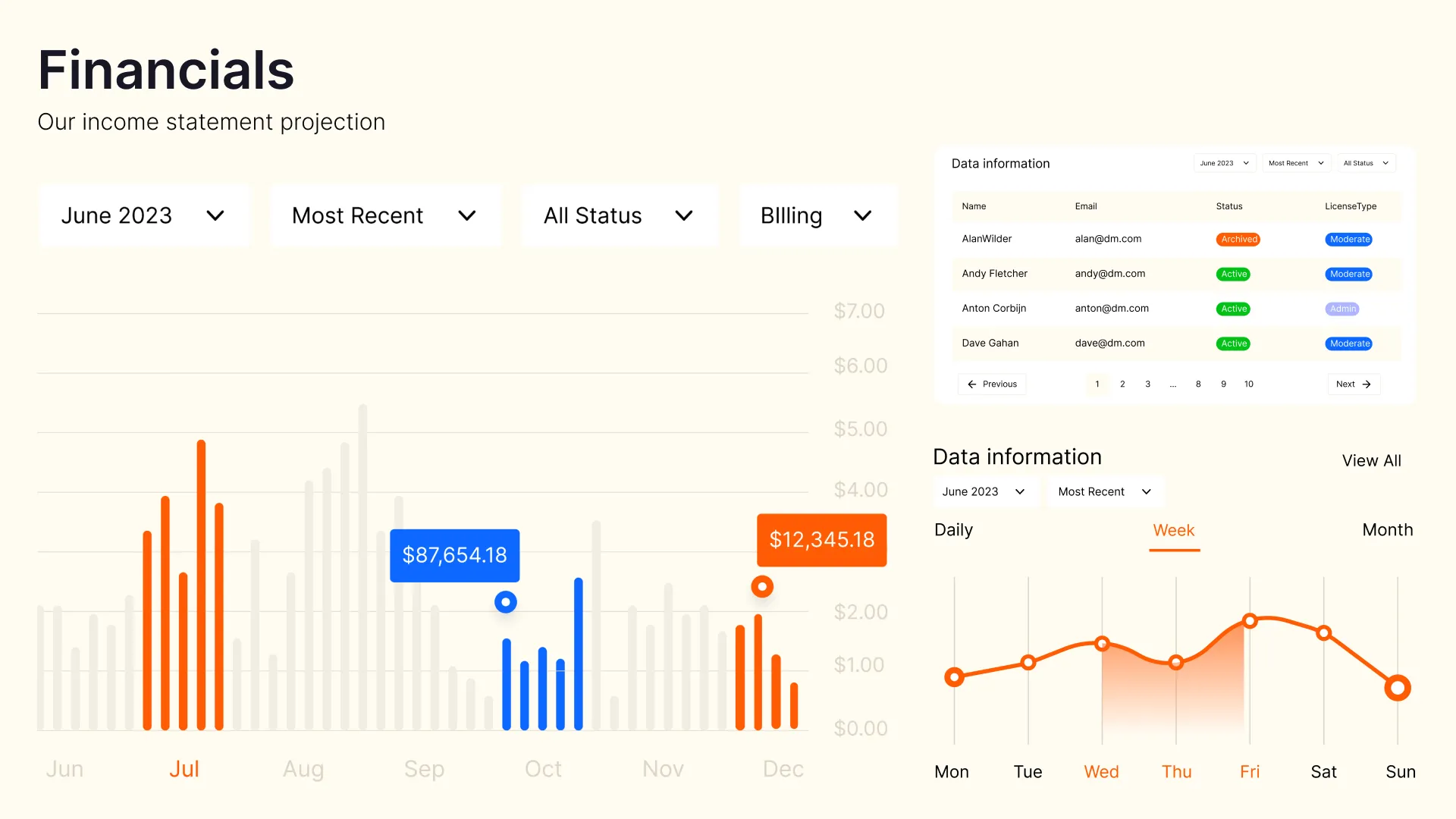
Task: Click the blue chart marker under $87,654.18
Action: click(506, 602)
